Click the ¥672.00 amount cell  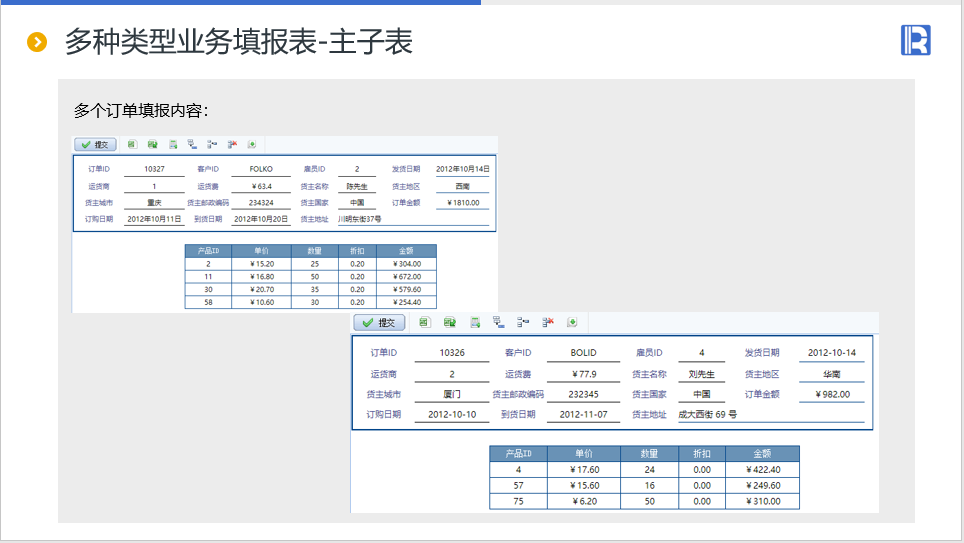(x=407, y=277)
